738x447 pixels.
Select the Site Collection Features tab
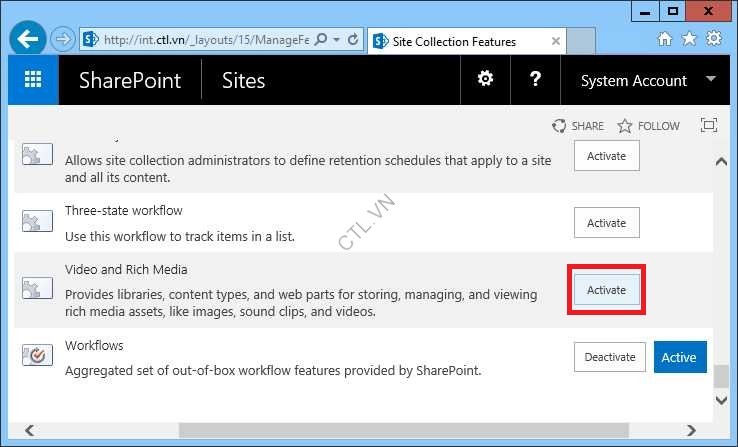(453, 41)
